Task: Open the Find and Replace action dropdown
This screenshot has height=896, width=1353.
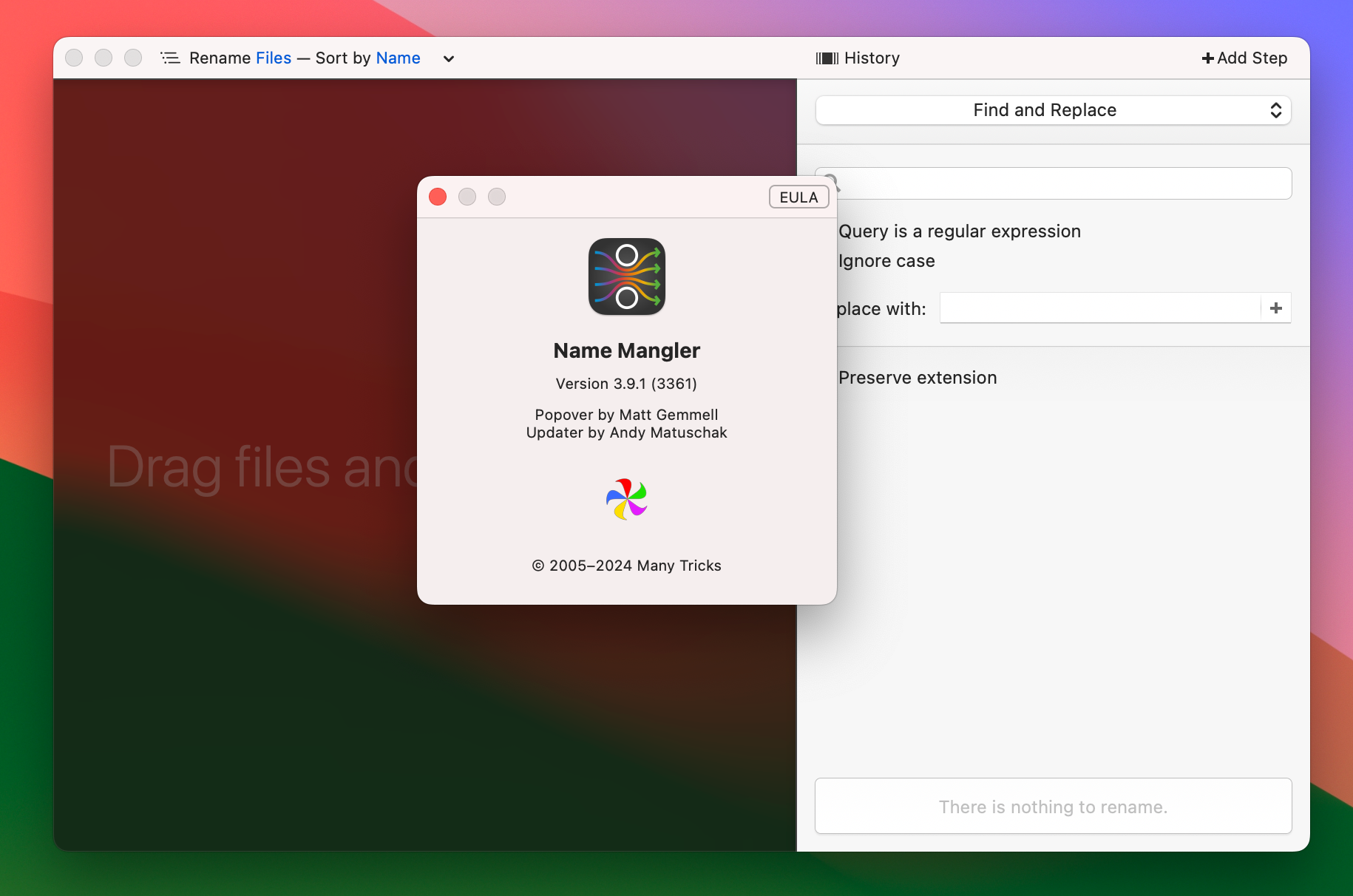Action: (1054, 110)
